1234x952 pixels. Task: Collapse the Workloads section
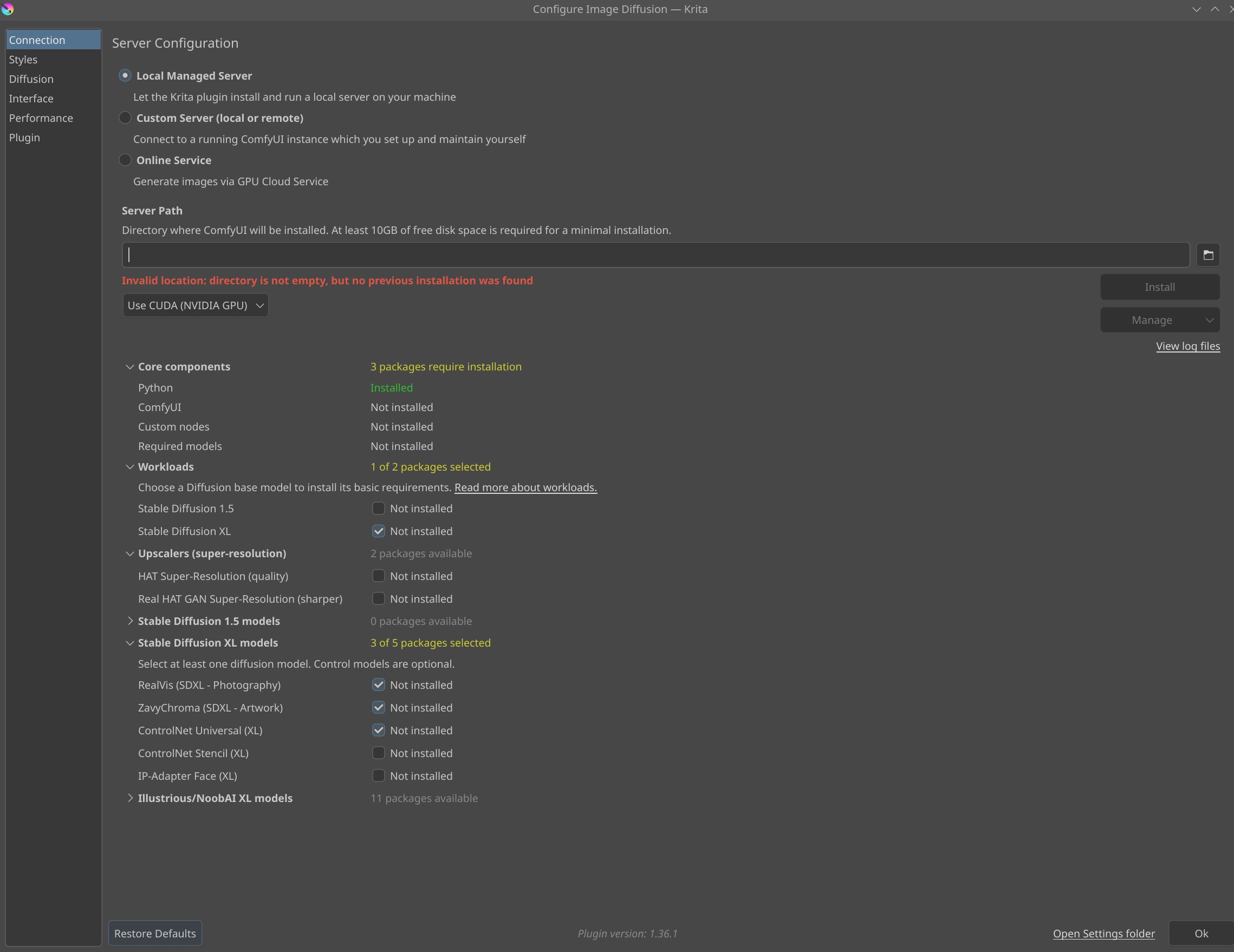pyautogui.click(x=130, y=467)
